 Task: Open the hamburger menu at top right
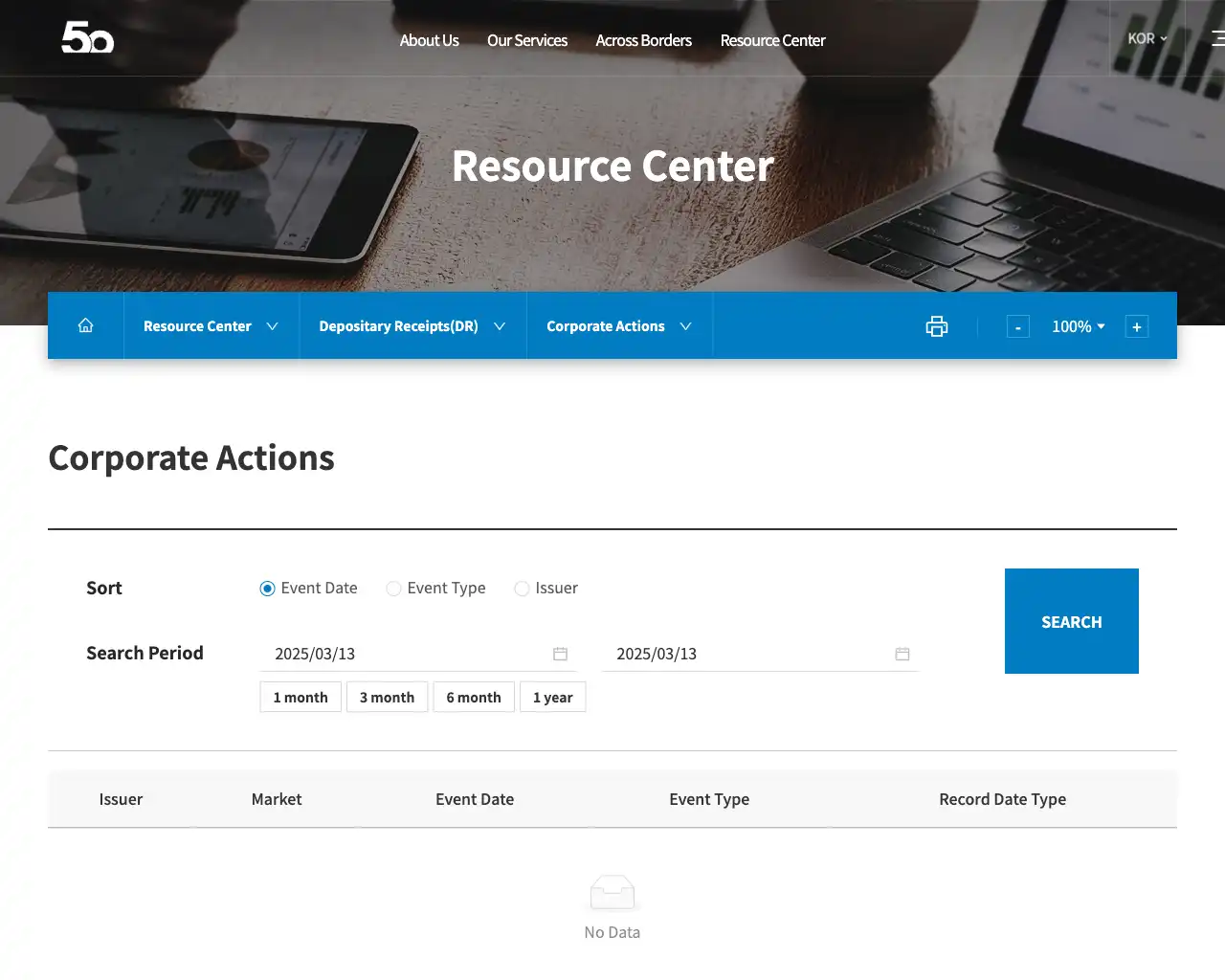click(1217, 38)
